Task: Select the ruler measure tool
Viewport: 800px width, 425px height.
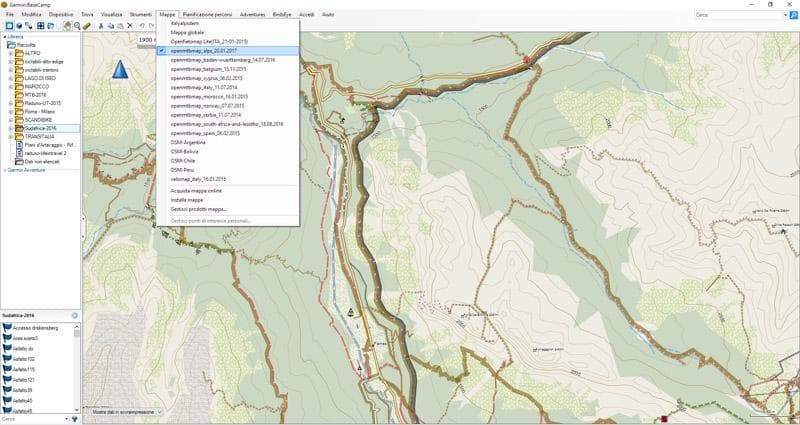Action: coord(87,26)
